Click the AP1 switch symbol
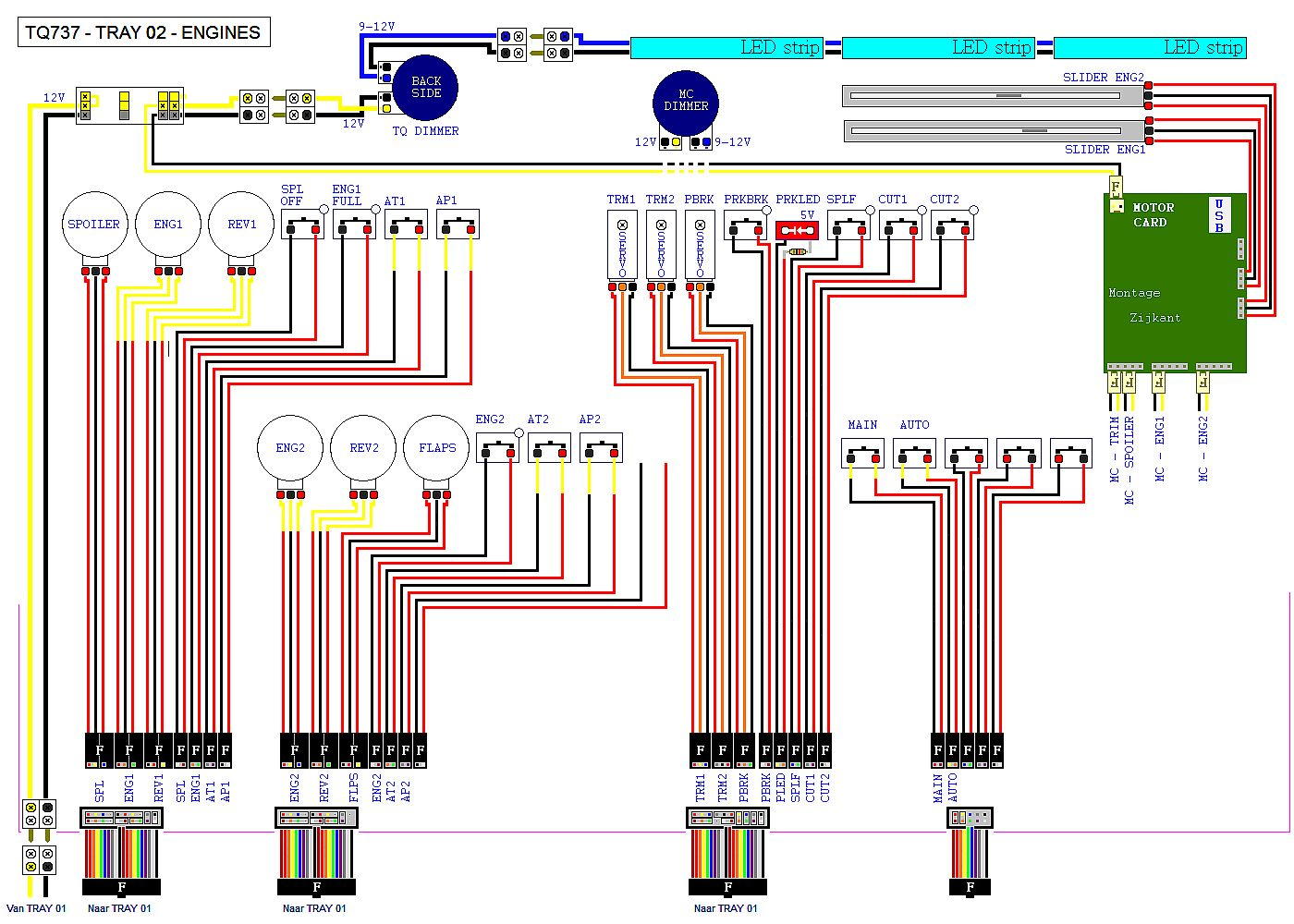 pyautogui.click(x=458, y=225)
